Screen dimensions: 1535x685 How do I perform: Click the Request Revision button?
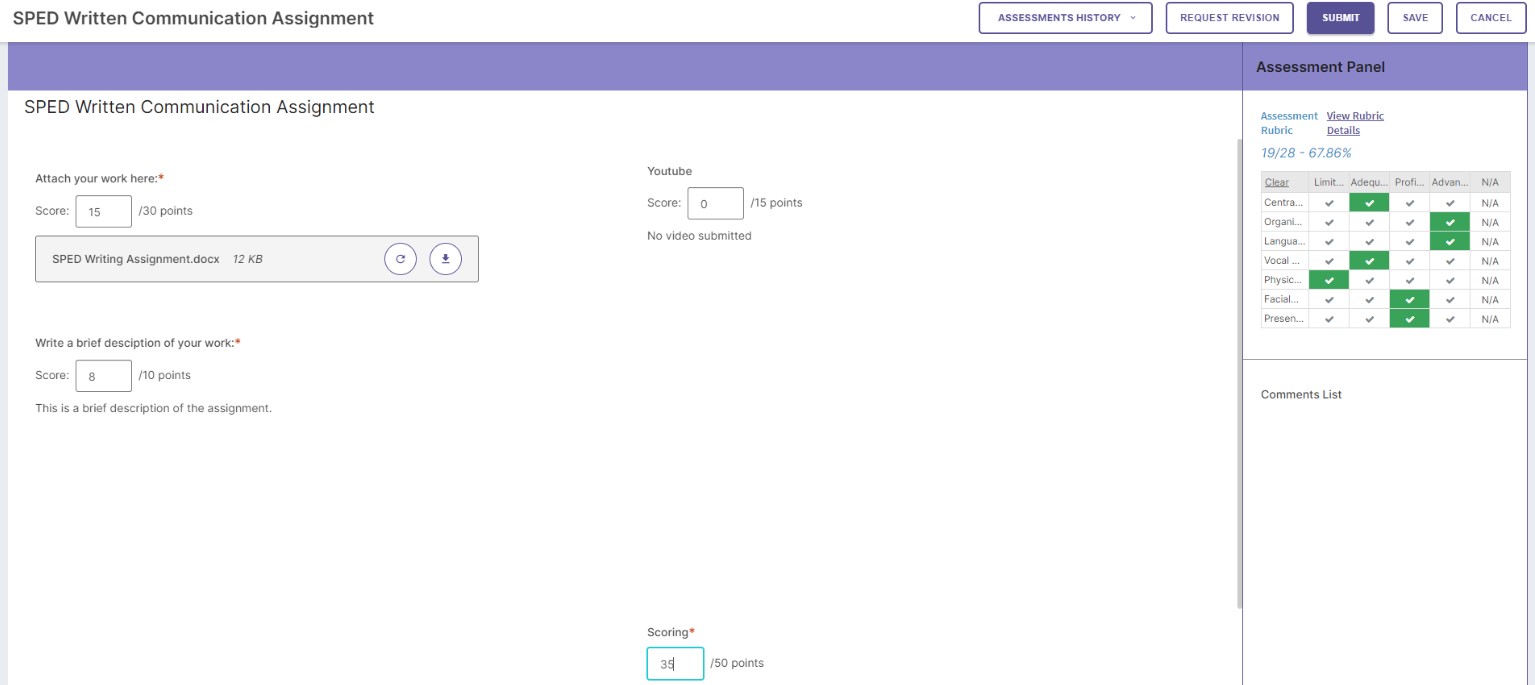(1230, 18)
